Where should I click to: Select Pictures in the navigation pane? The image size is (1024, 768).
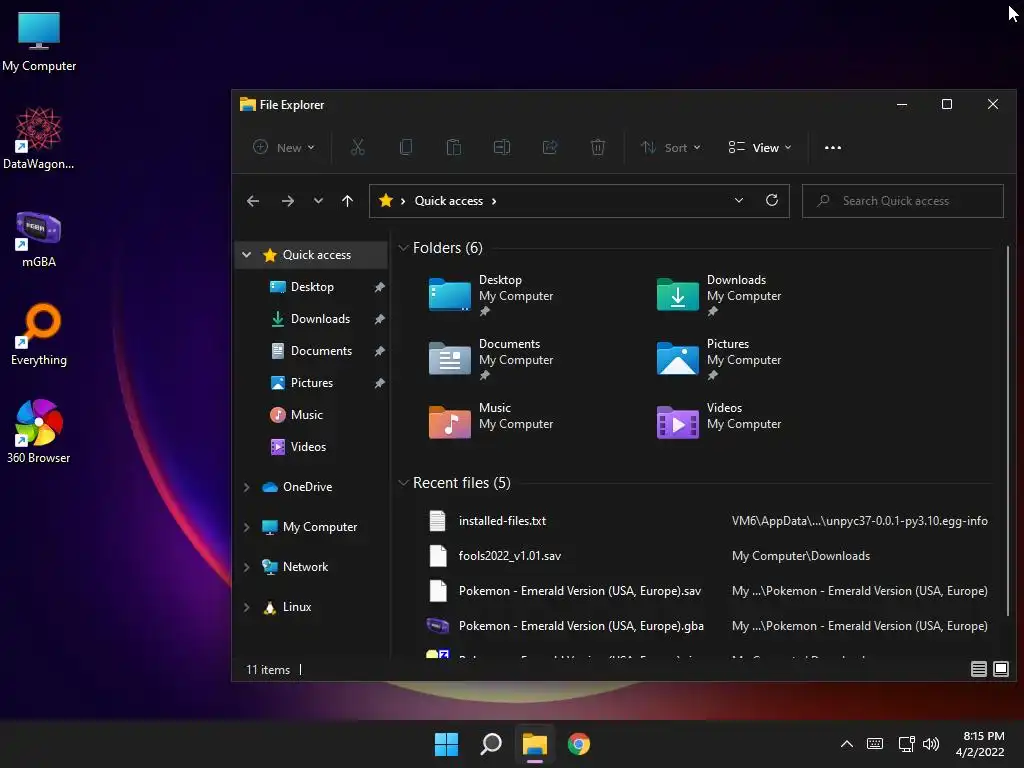312,383
